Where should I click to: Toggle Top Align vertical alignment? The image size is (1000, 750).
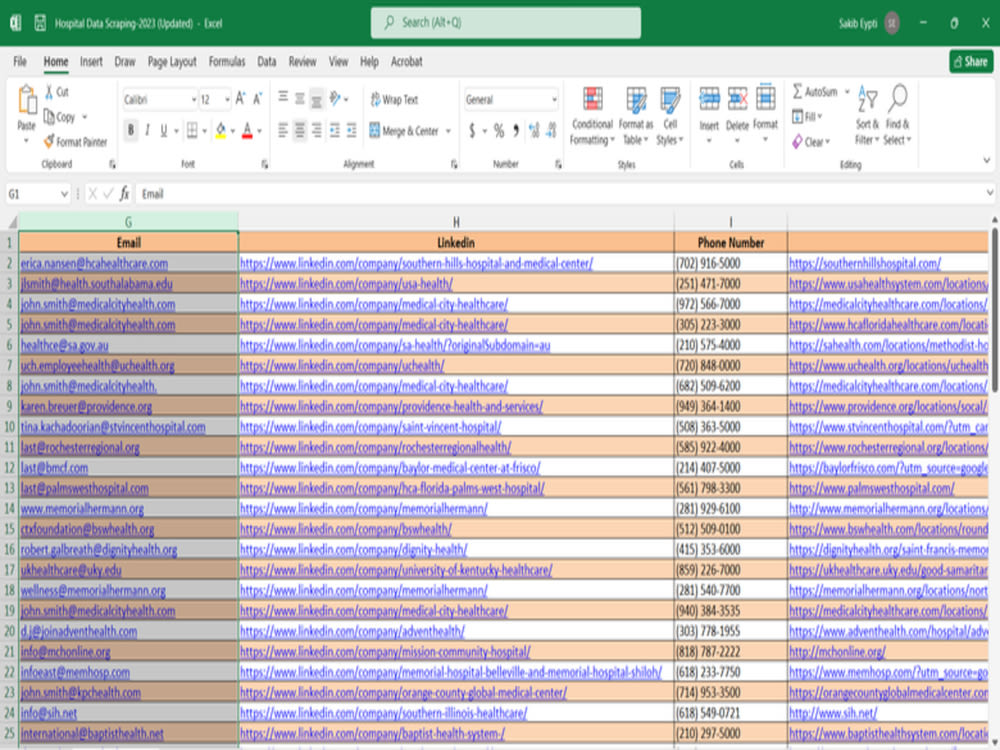click(x=283, y=98)
